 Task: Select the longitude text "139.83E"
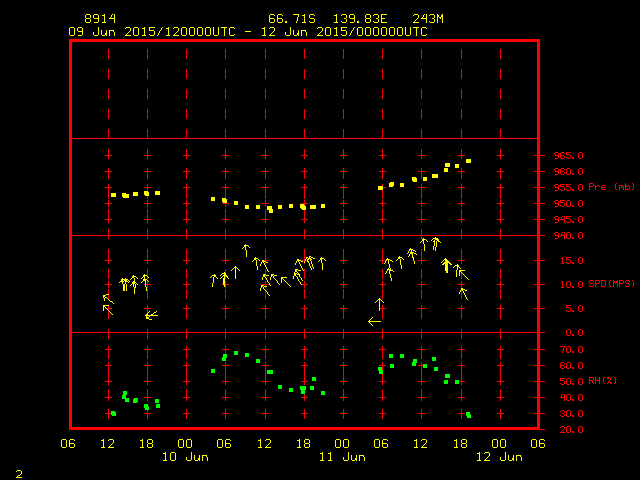pyautogui.click(x=360, y=19)
